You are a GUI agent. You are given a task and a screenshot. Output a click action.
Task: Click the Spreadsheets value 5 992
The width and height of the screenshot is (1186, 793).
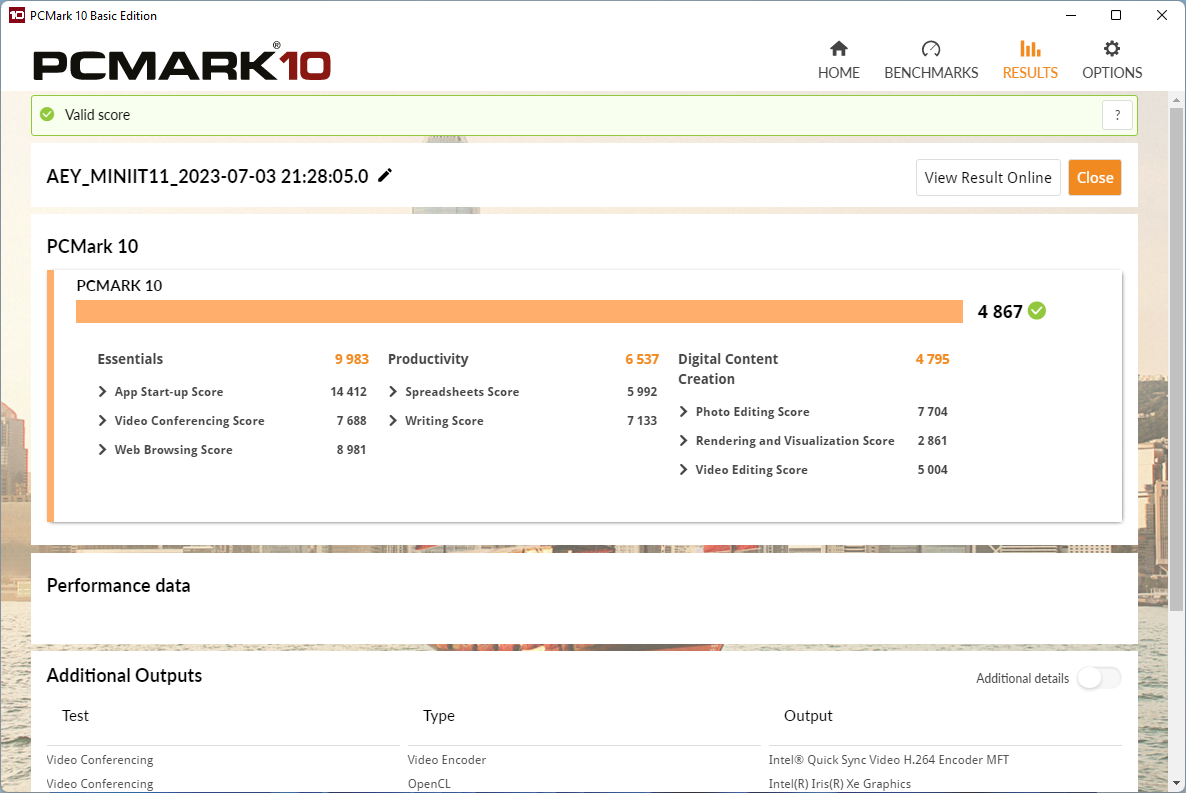click(x=642, y=391)
